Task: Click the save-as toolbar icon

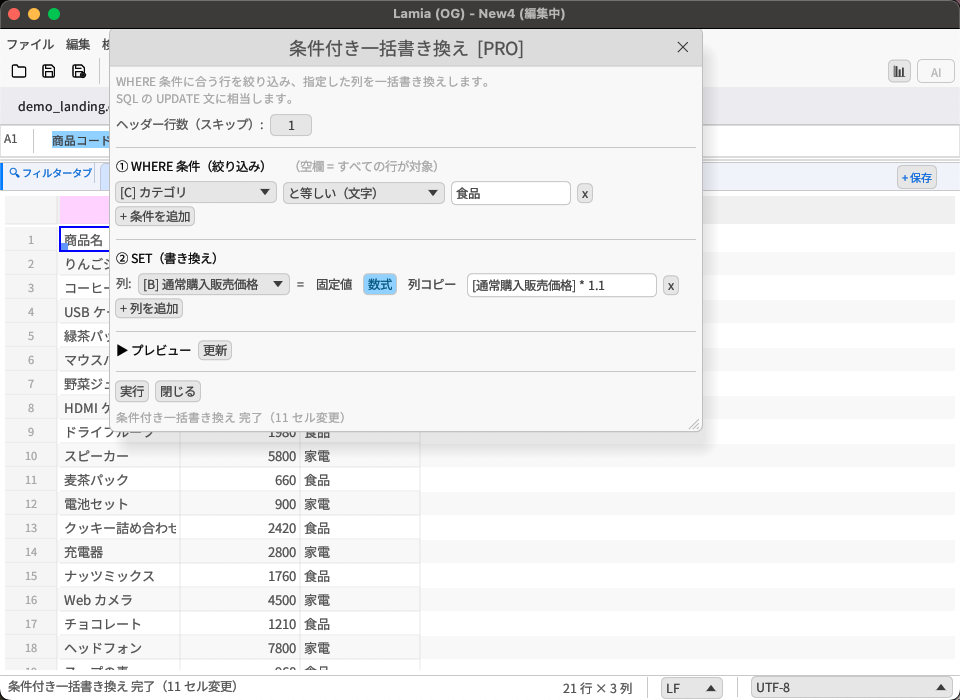Action: pyautogui.click(x=78, y=71)
